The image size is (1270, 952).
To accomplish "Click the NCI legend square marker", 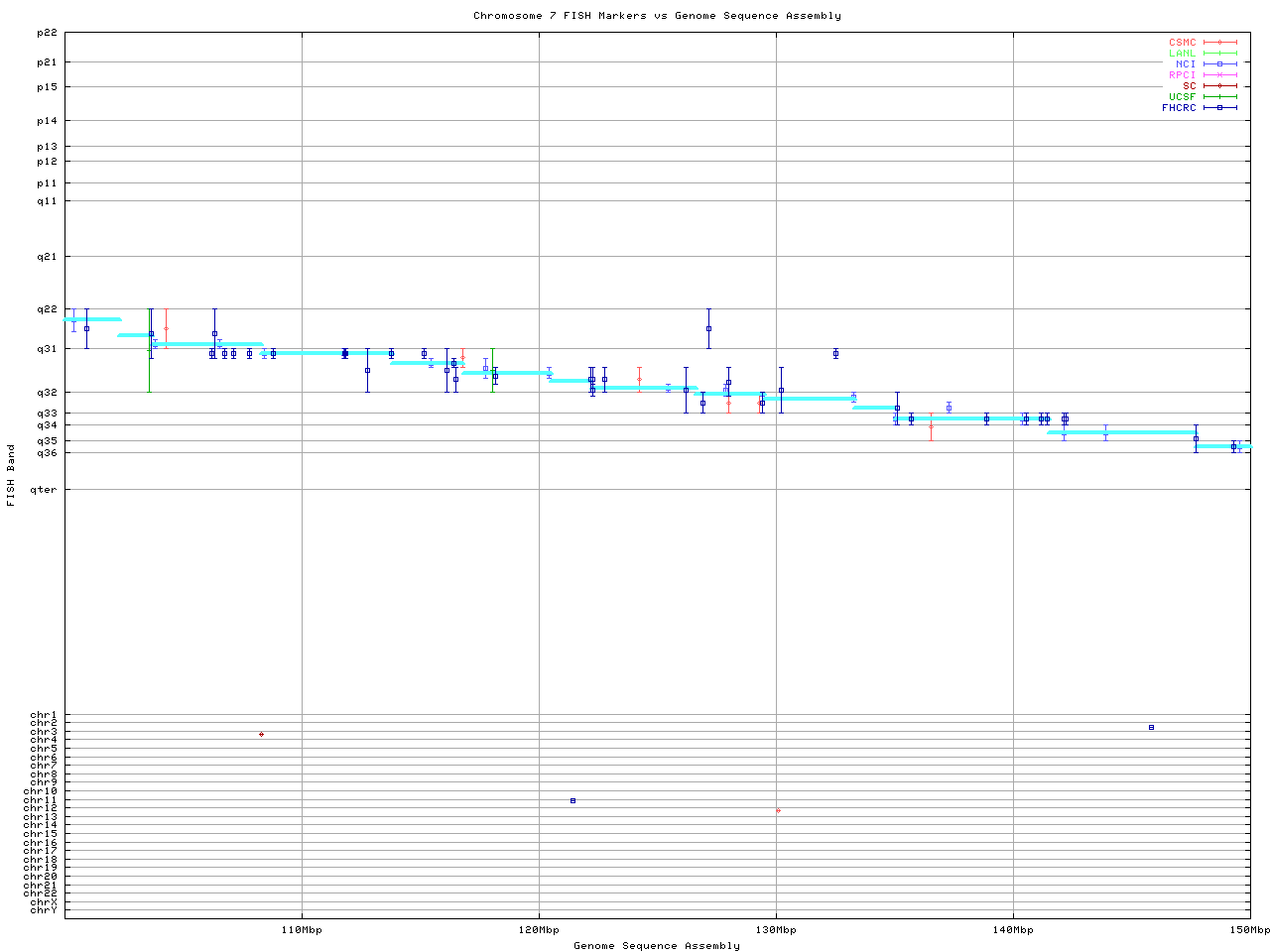I will pos(1219,63).
